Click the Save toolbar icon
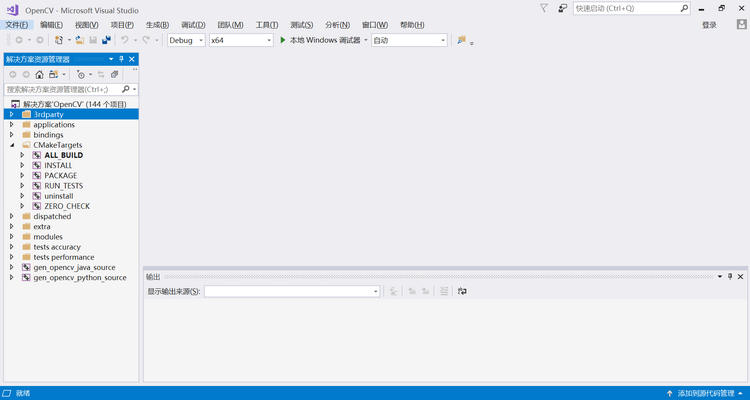This screenshot has width=750, height=400. coord(93,40)
